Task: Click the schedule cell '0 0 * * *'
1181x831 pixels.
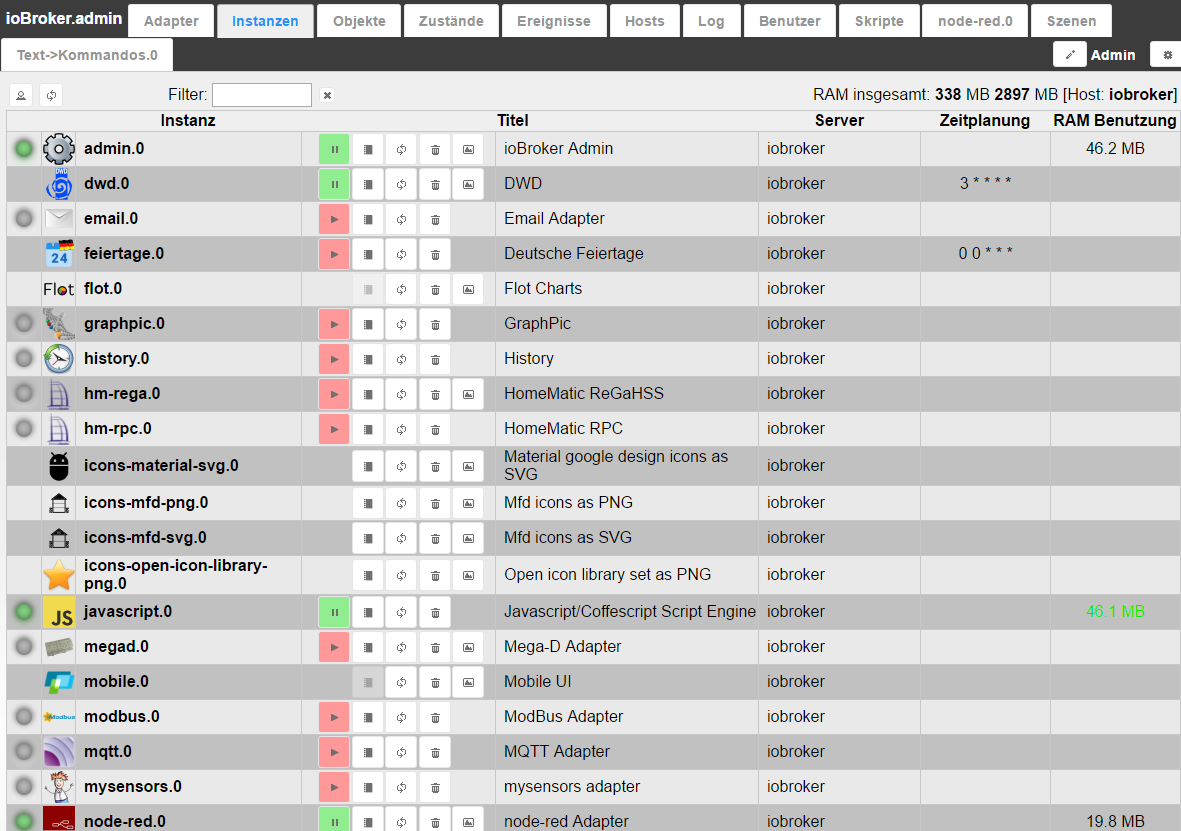Action: point(985,253)
